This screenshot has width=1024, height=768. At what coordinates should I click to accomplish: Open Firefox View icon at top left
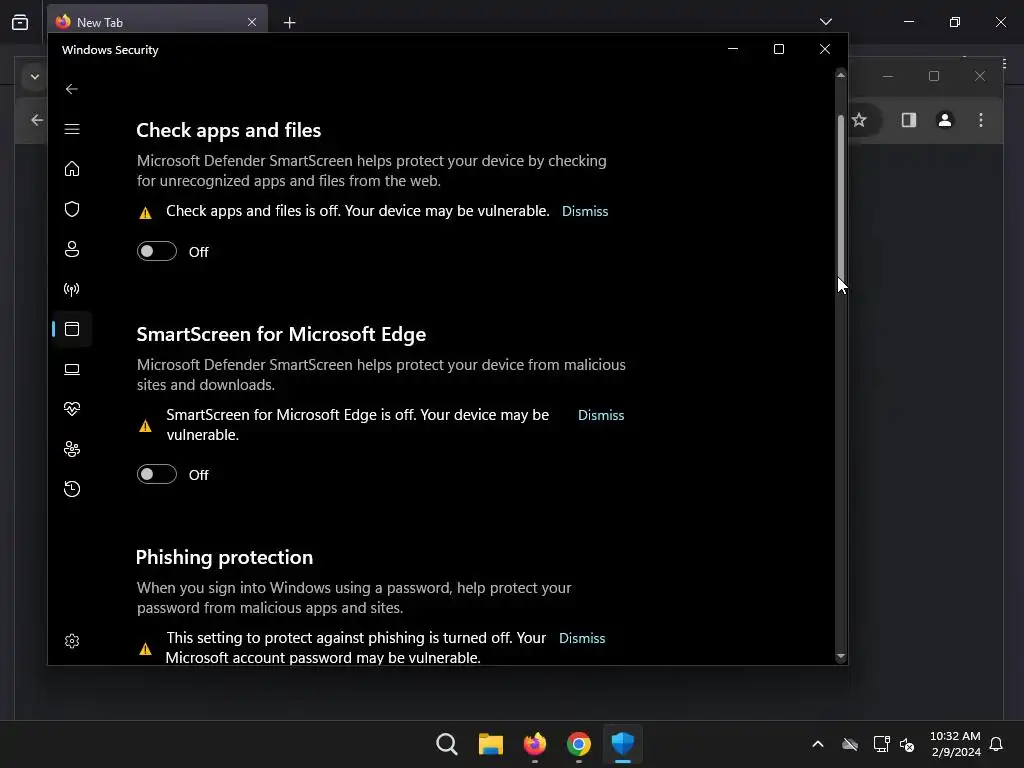click(x=20, y=22)
